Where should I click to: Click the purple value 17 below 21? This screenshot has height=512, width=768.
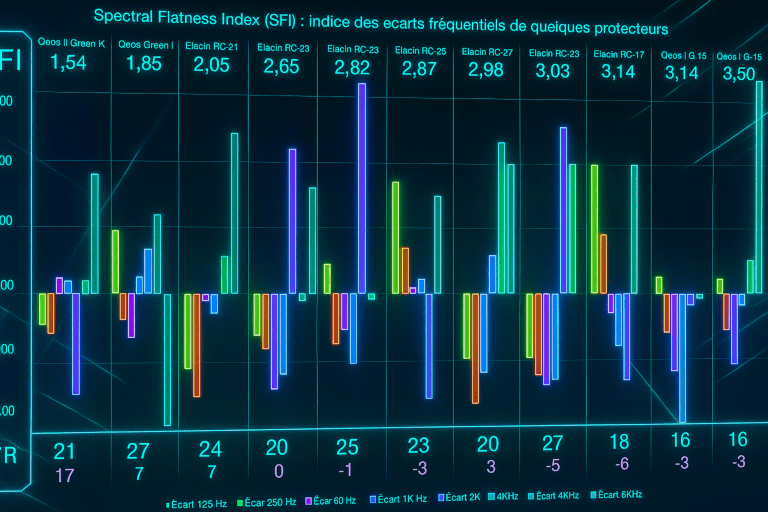[65, 476]
